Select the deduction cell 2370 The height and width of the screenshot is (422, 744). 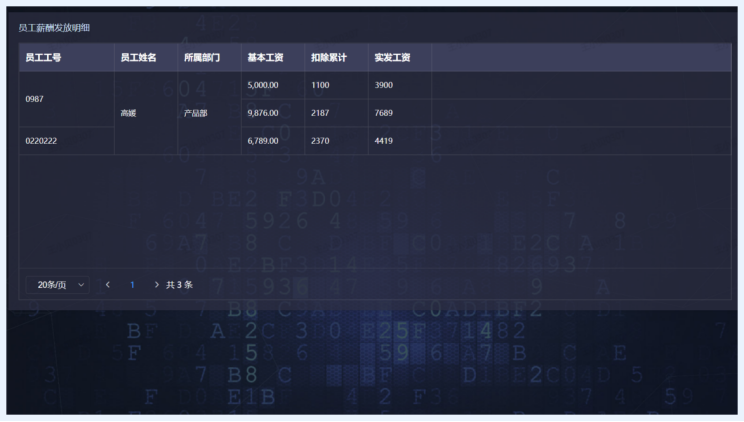click(x=320, y=141)
